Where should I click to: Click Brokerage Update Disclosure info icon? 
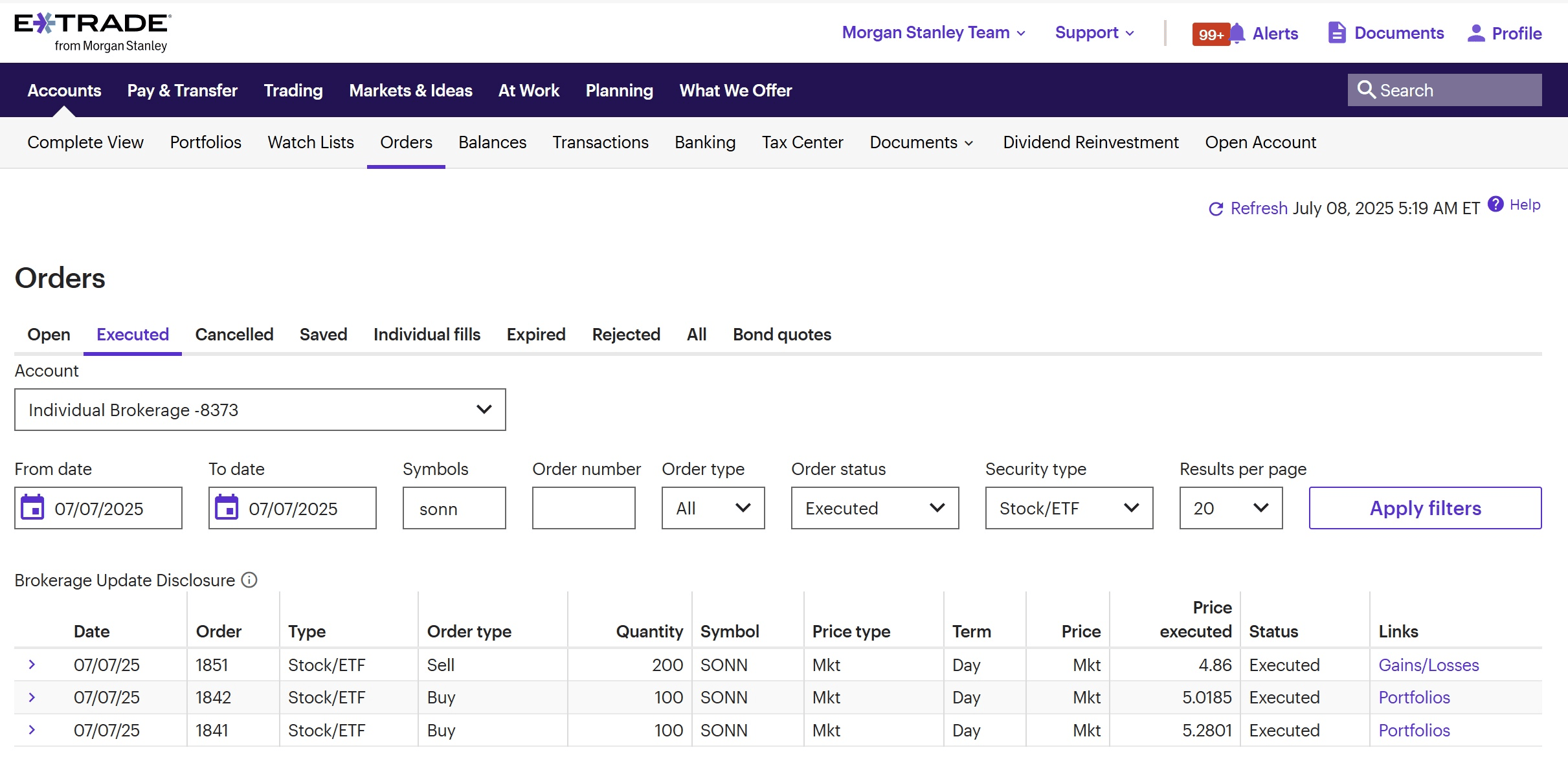249,579
